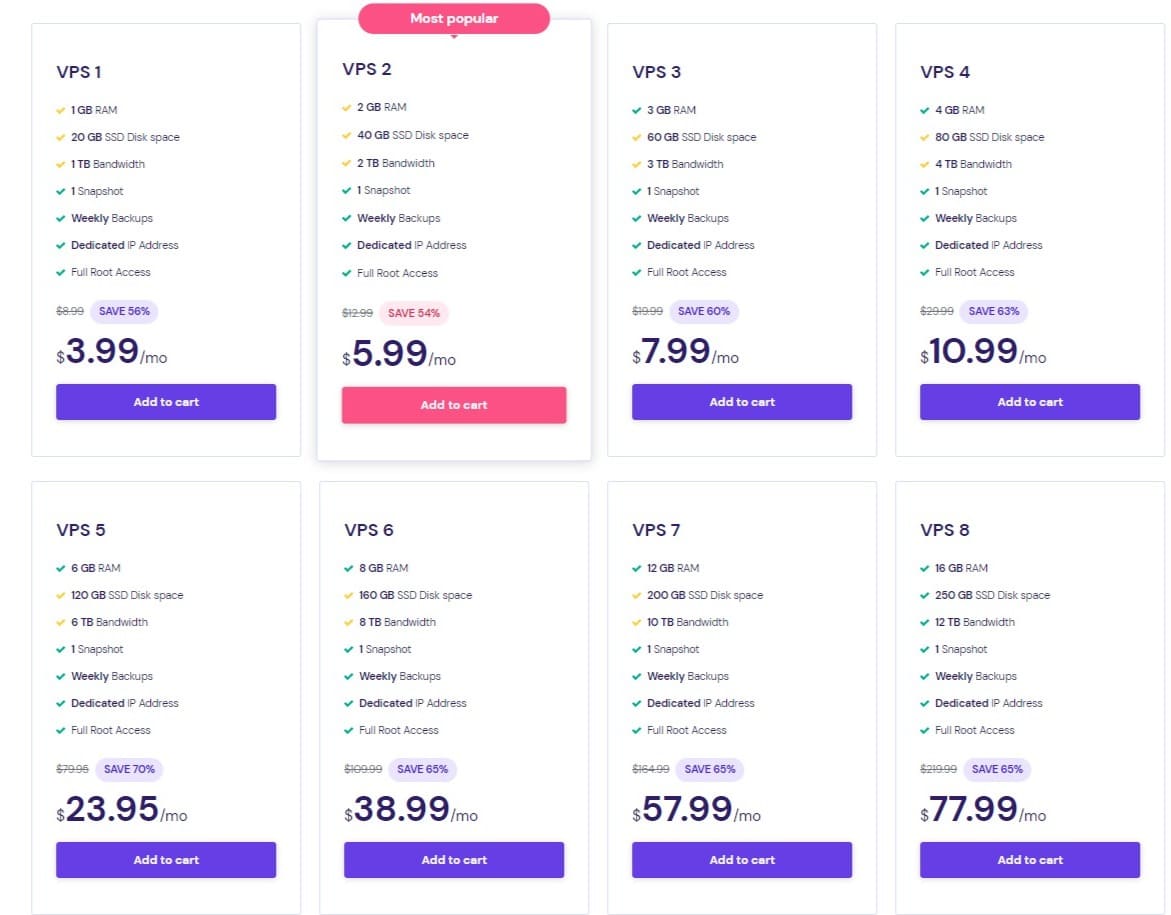Click the SAVE 63% badge on VPS 4

pyautogui.click(x=993, y=311)
